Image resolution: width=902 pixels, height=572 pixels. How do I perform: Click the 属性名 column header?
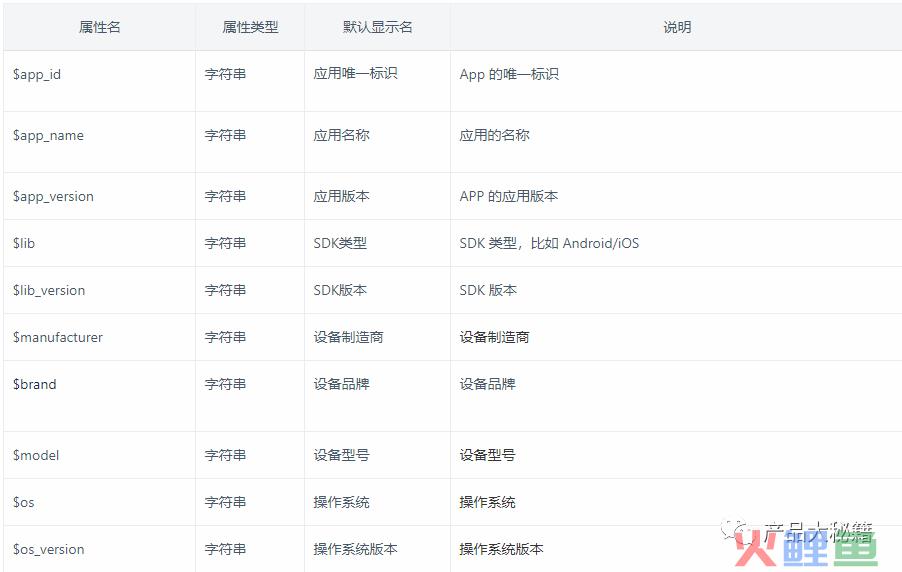pos(100,27)
